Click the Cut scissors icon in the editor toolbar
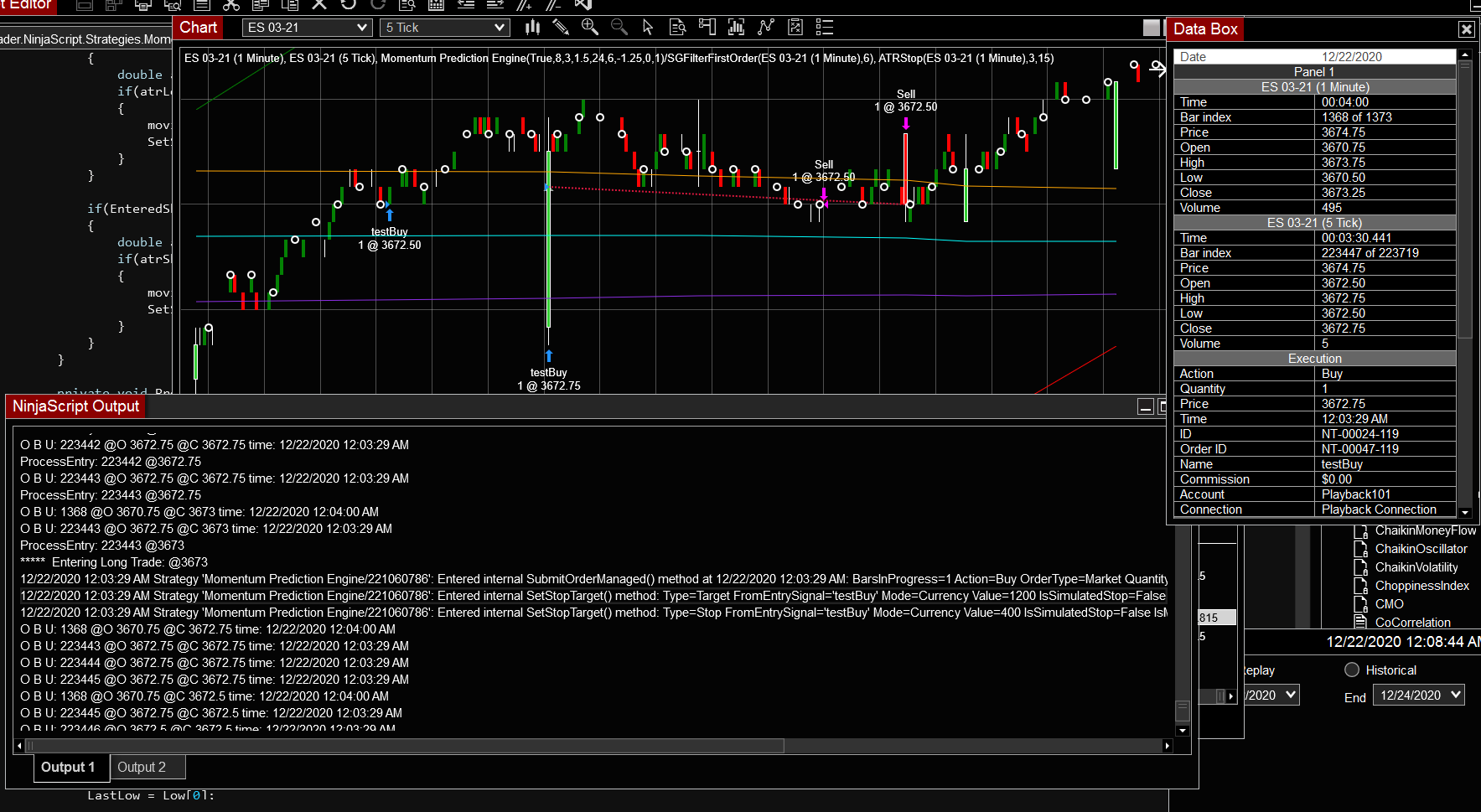 (231, 5)
